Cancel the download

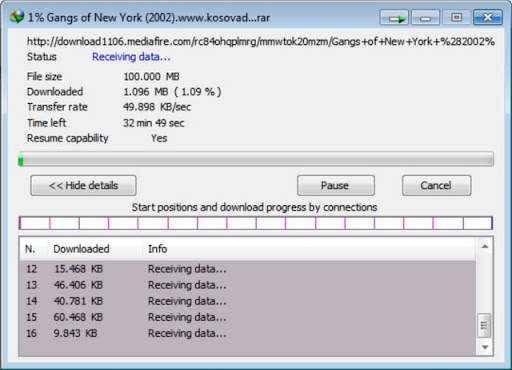click(436, 185)
